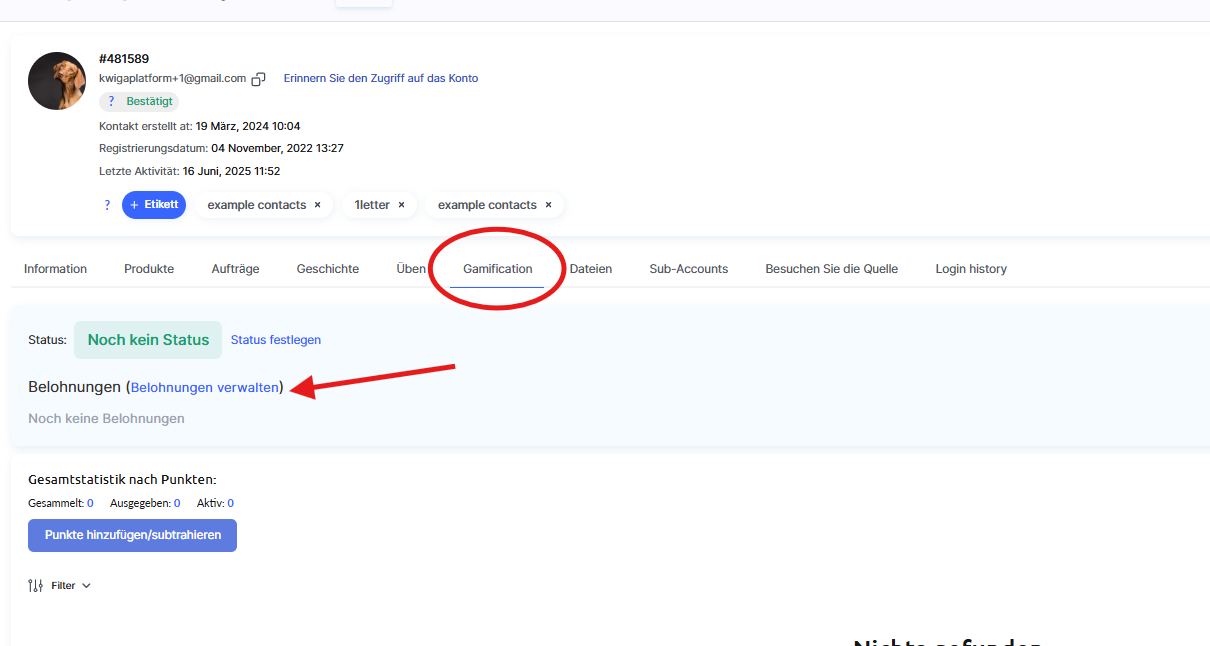Screen dimensions: 1210x646
Task: Click the question mark icon beside labels
Action: pos(107,205)
